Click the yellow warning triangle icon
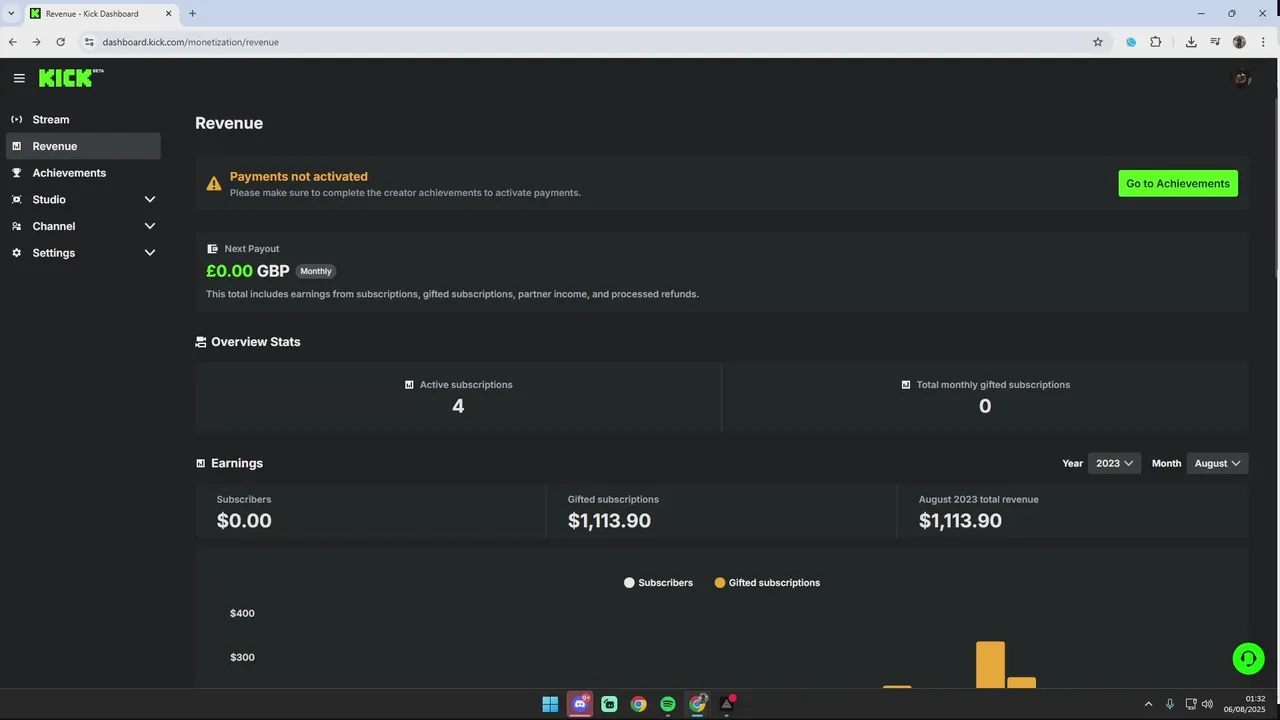1280x720 pixels. pyautogui.click(x=214, y=184)
